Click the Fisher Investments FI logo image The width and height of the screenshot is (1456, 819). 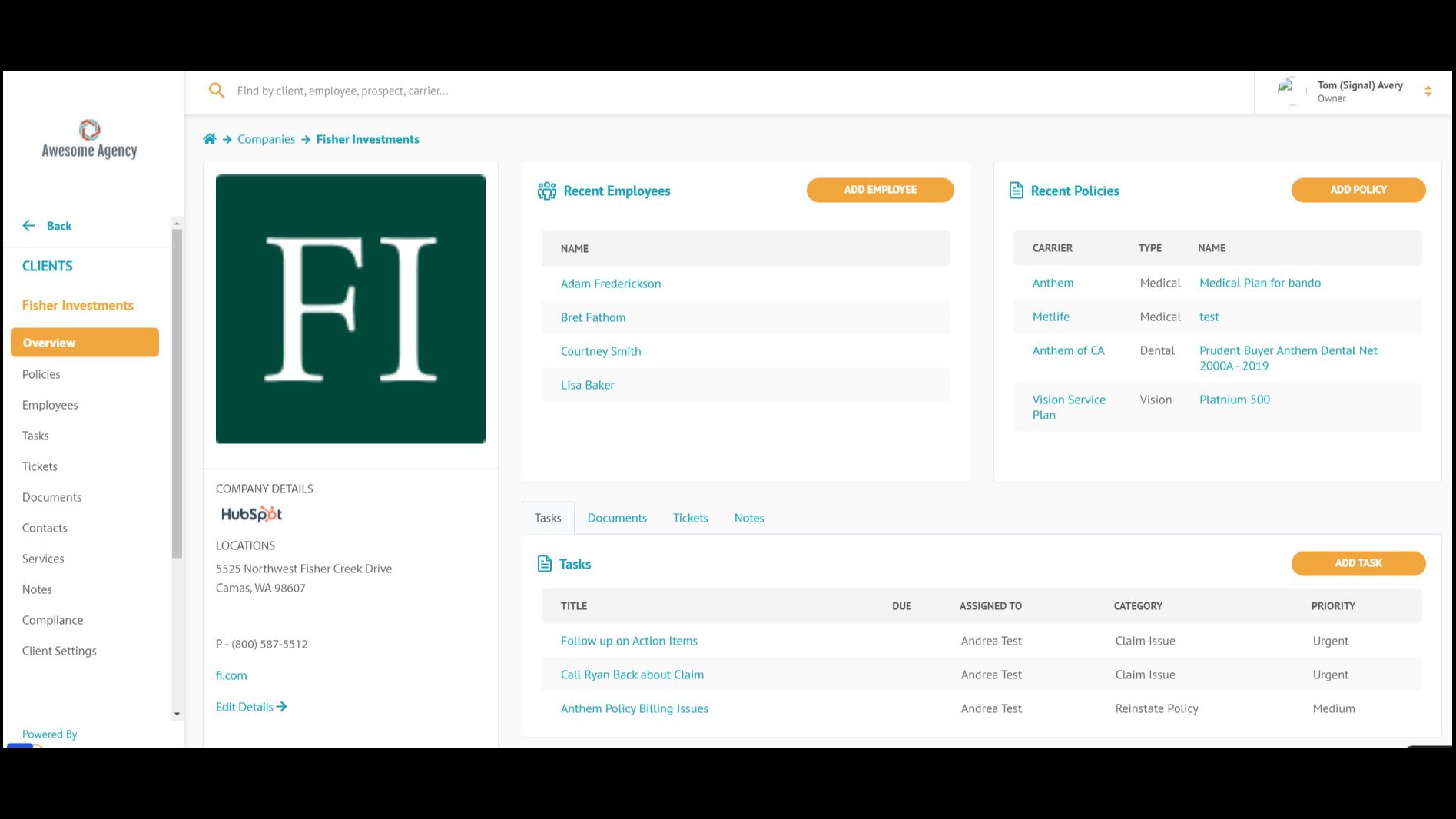pos(350,309)
